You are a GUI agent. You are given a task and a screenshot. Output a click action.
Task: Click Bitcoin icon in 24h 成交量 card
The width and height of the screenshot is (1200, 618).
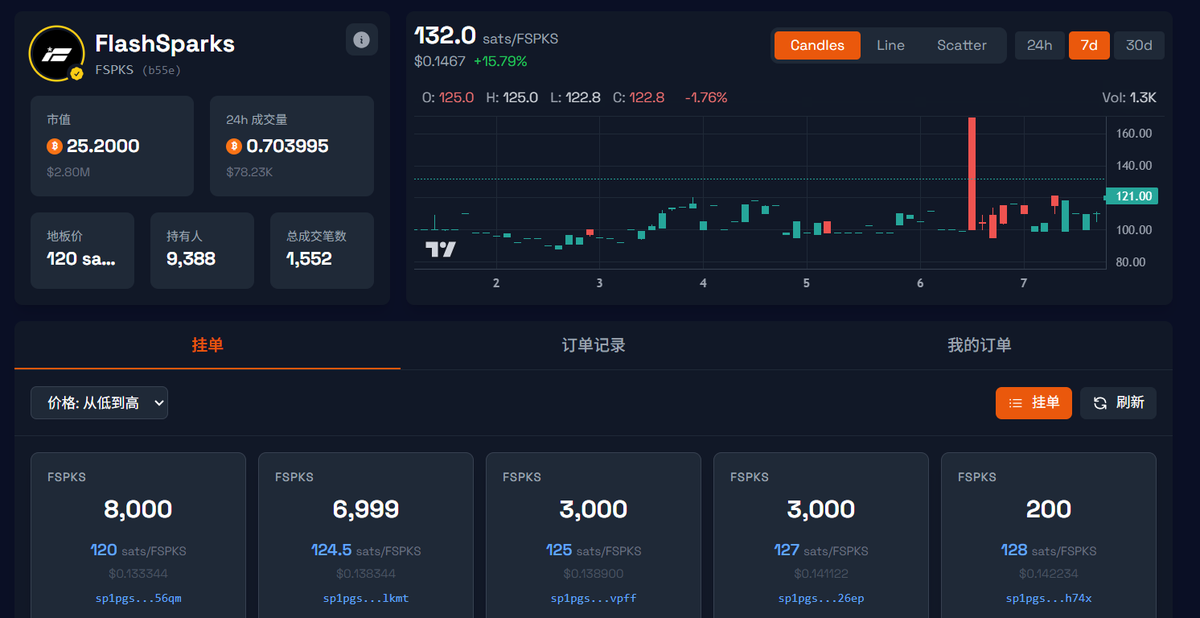click(236, 147)
